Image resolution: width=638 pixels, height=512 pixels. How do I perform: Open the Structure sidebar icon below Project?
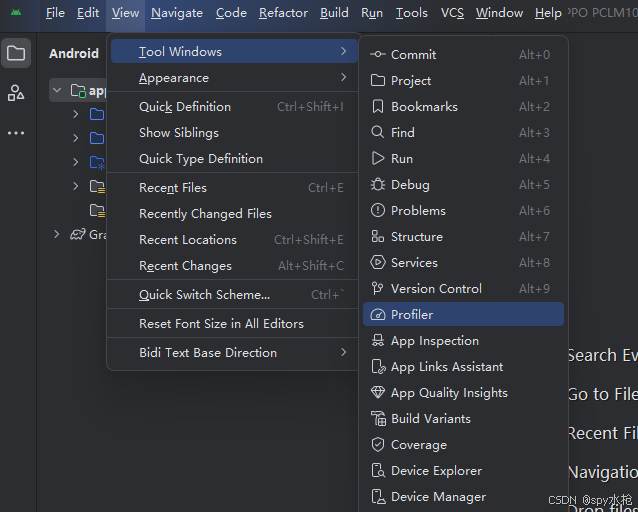click(x=16, y=93)
